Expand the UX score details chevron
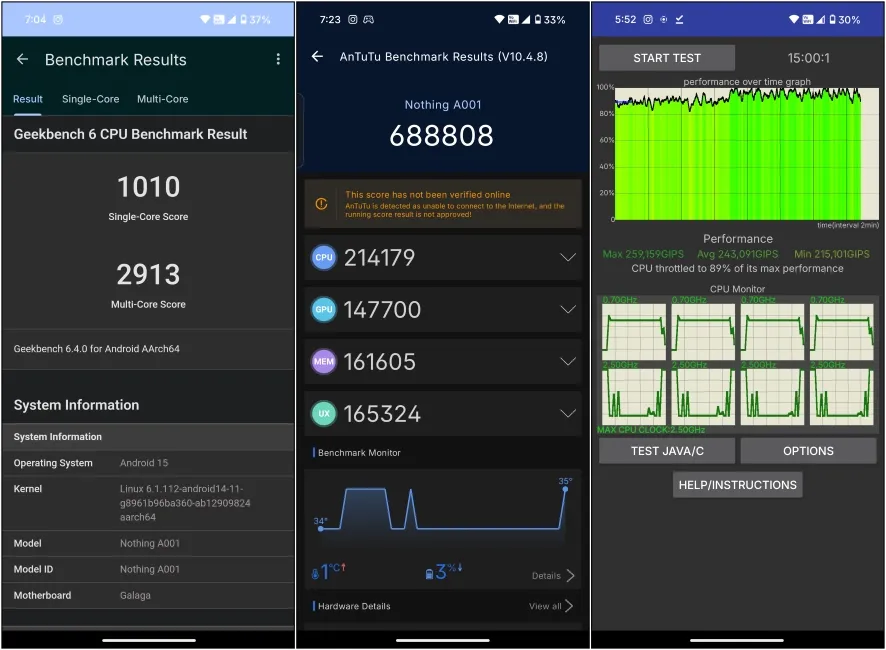The height and width of the screenshot is (650, 886). pos(568,413)
